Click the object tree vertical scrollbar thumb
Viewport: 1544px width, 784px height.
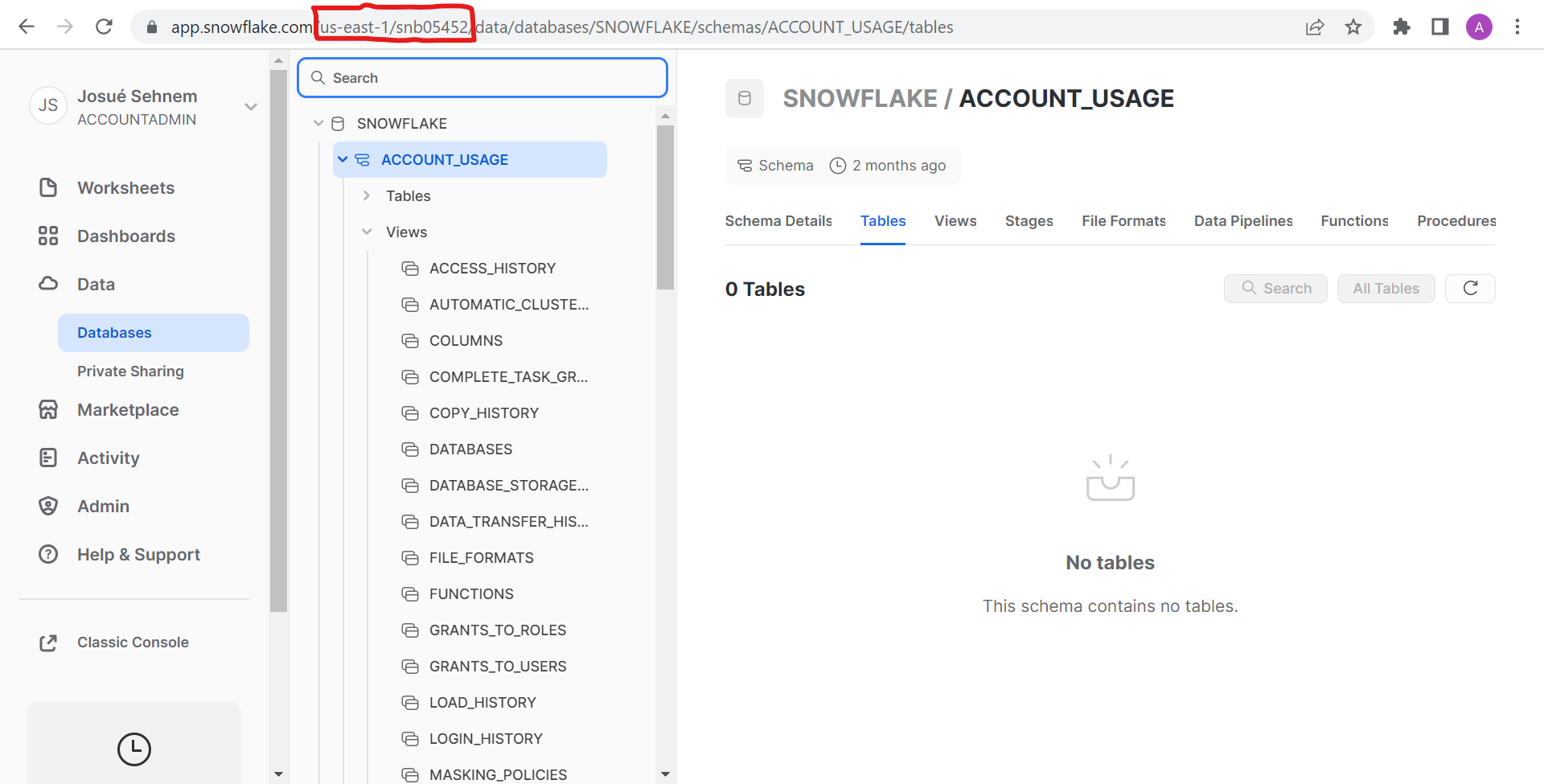(x=665, y=207)
